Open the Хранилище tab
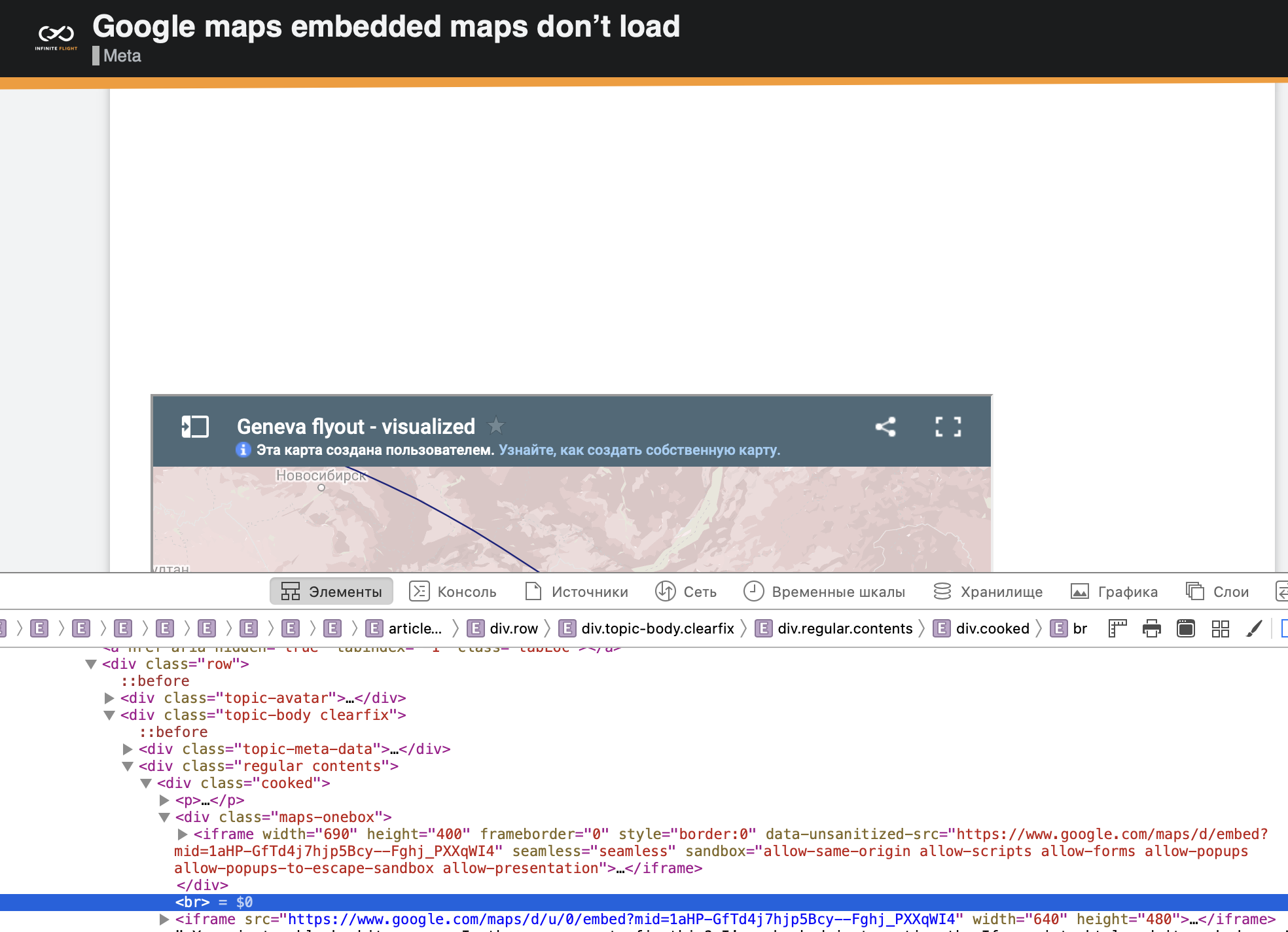1288x932 pixels. click(x=988, y=592)
